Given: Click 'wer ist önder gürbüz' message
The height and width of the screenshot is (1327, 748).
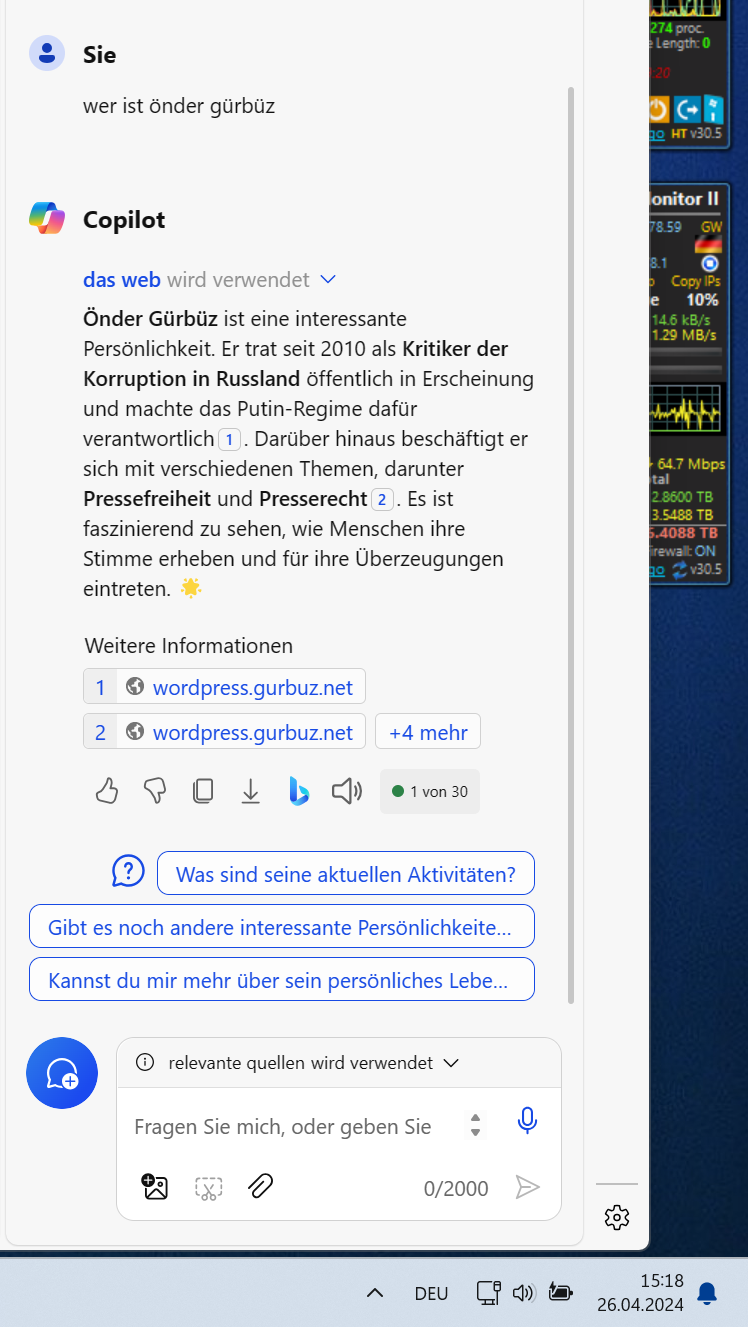Looking at the screenshot, I should [179, 105].
